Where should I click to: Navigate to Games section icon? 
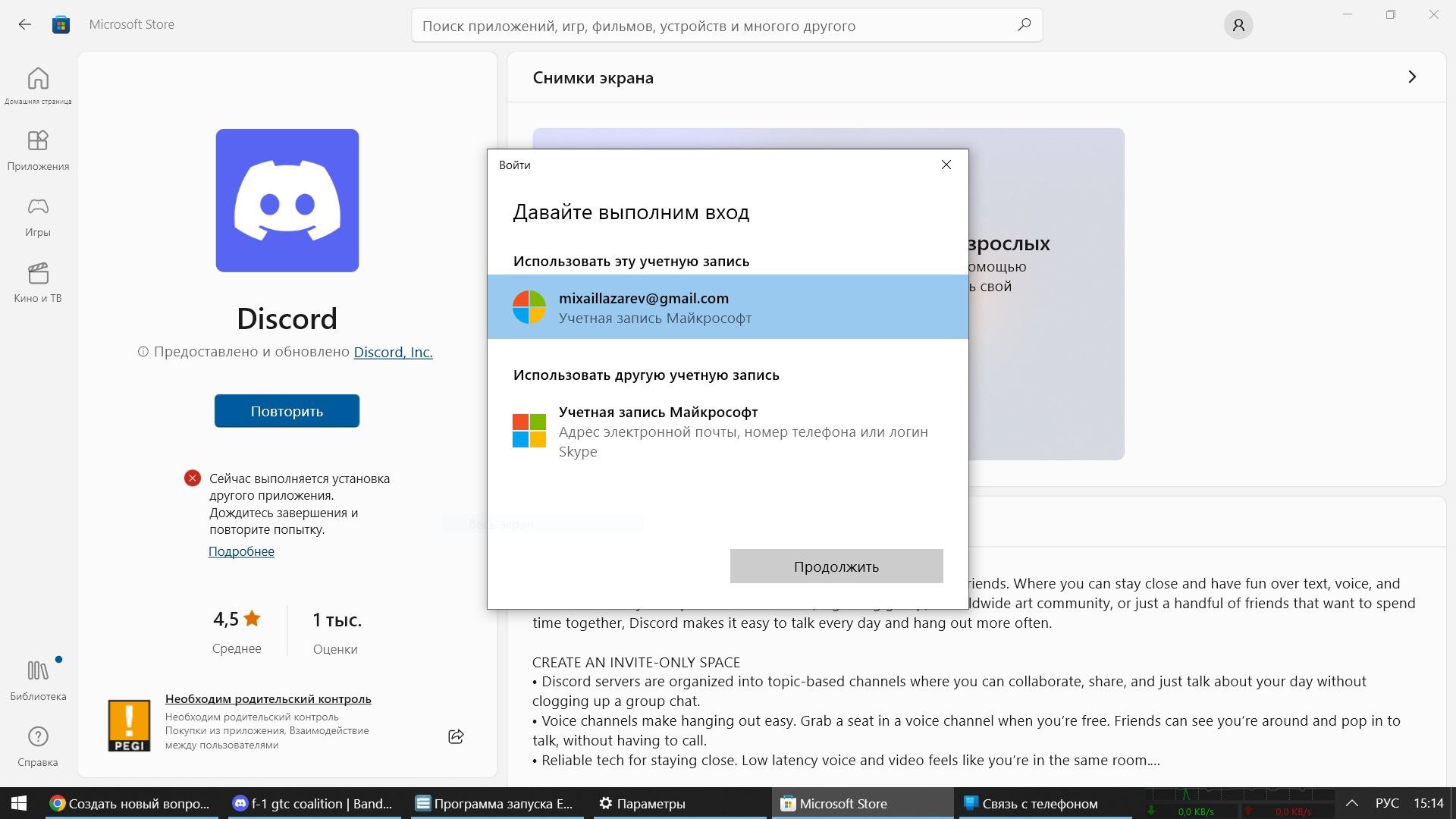point(37,207)
